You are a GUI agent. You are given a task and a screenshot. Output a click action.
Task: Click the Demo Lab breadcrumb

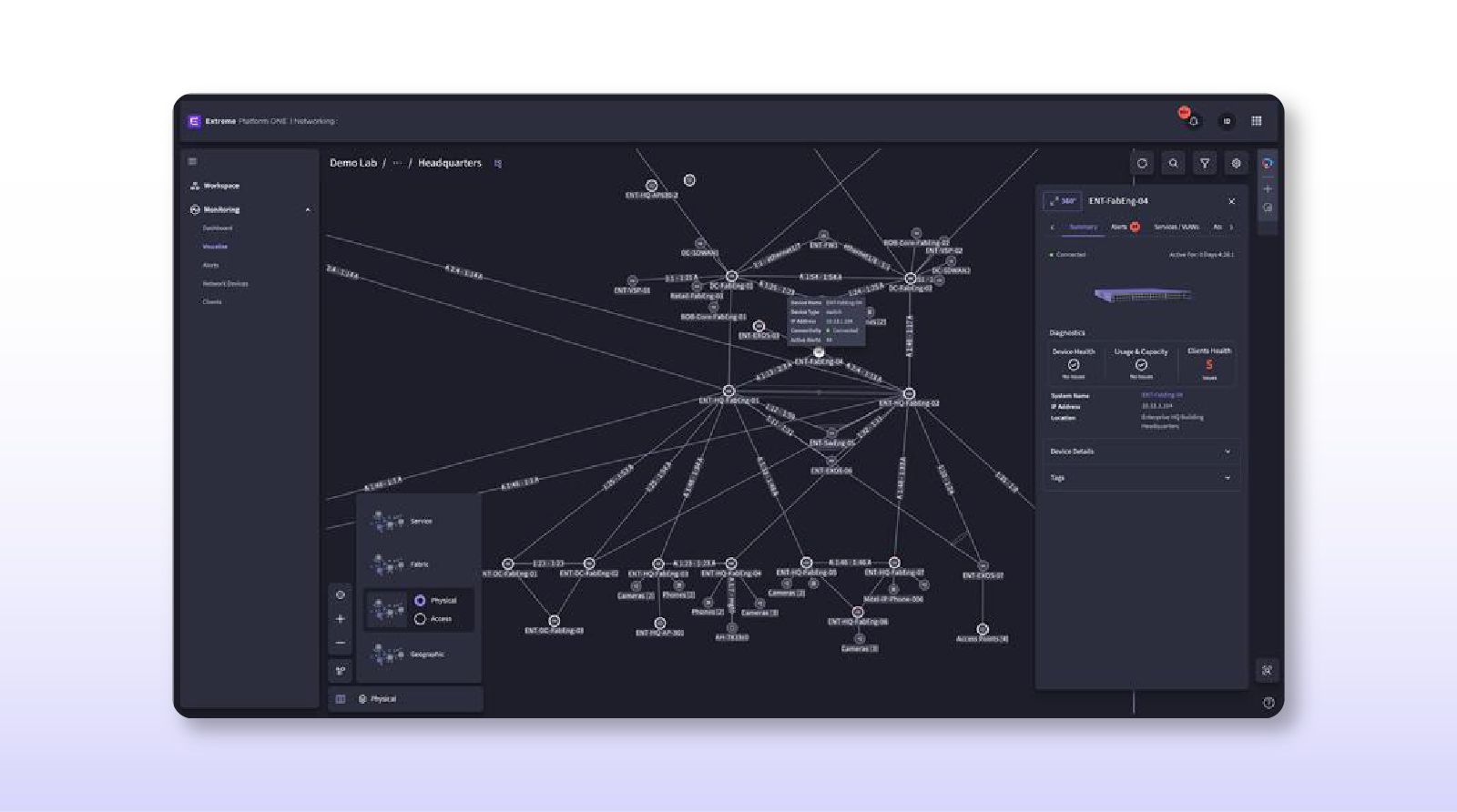click(353, 163)
